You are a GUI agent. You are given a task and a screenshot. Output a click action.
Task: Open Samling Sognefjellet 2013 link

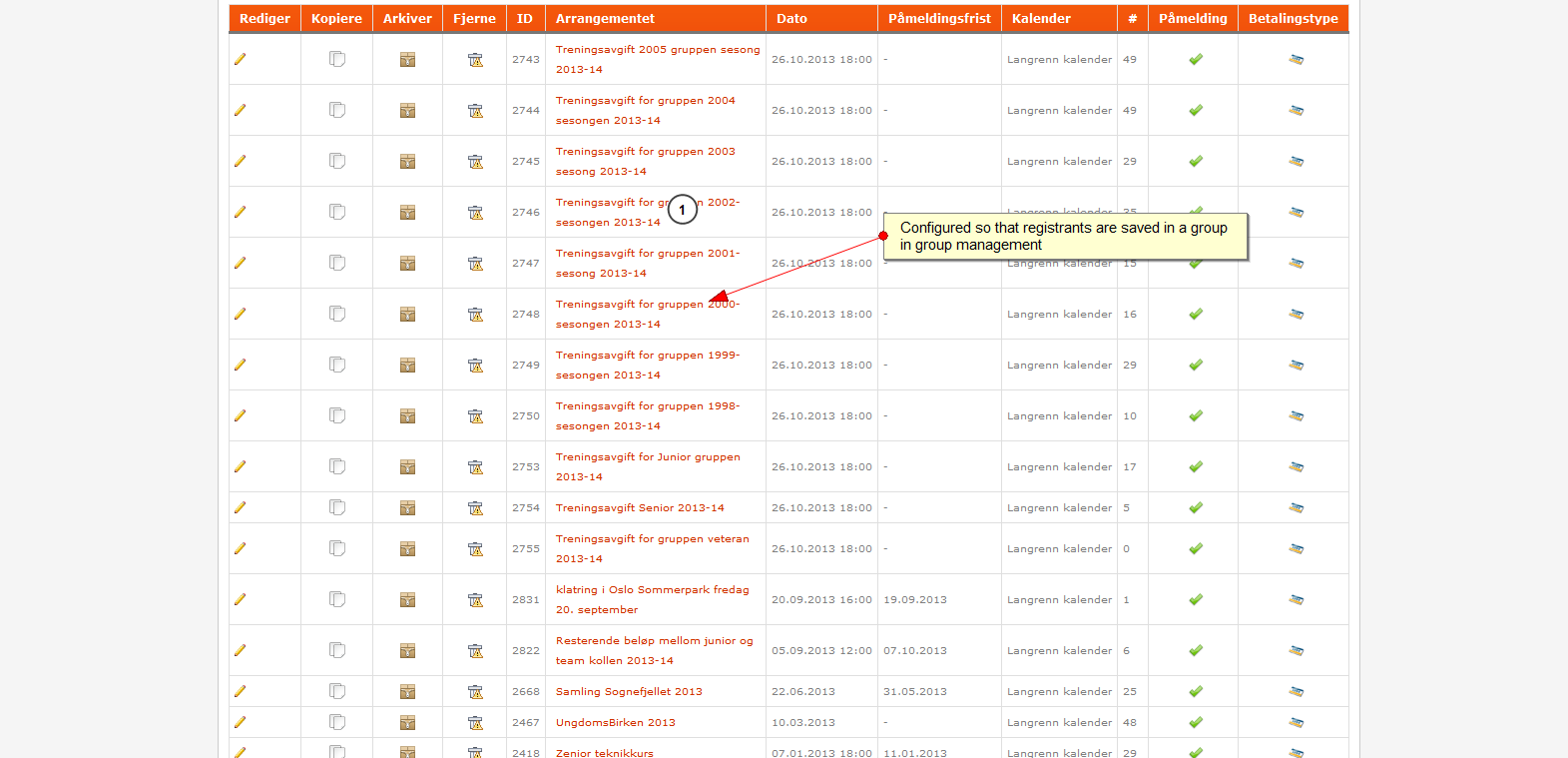(629, 691)
